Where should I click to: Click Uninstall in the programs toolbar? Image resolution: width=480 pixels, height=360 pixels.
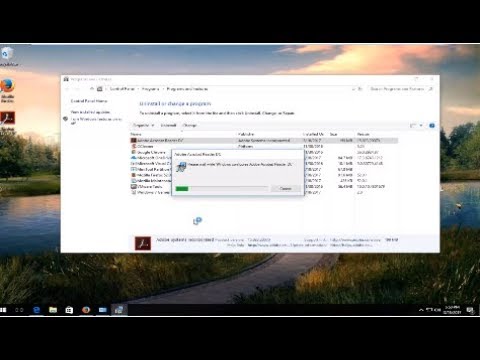168,125
